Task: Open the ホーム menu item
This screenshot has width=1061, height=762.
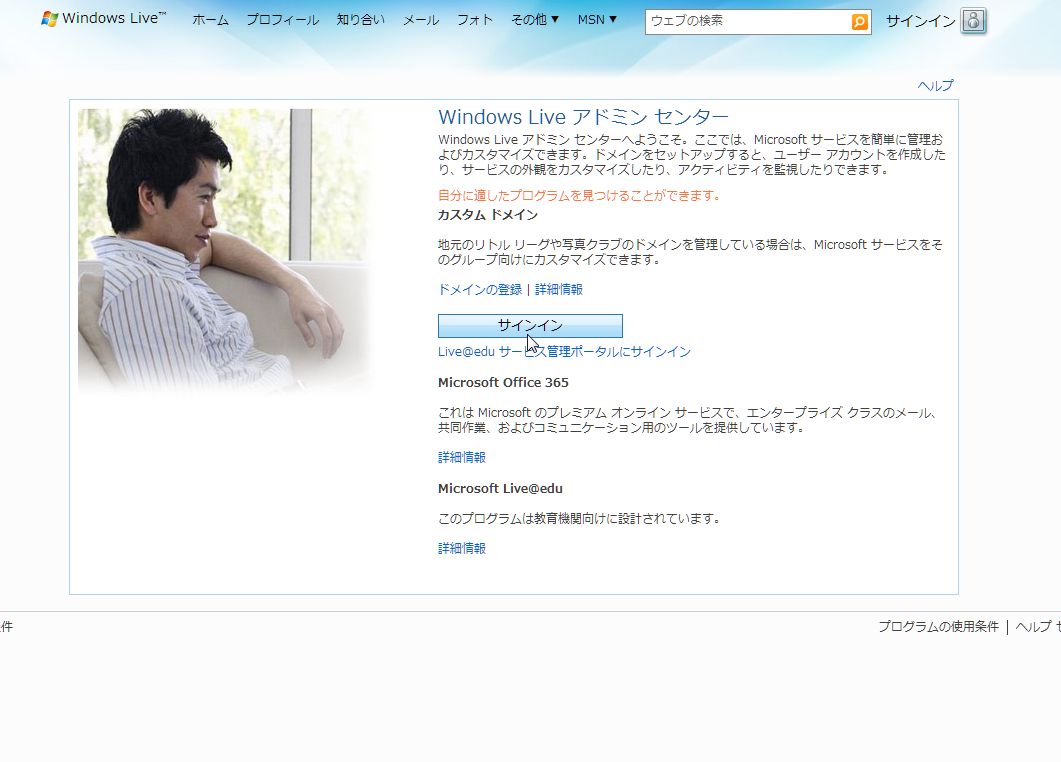Action: click(x=210, y=20)
